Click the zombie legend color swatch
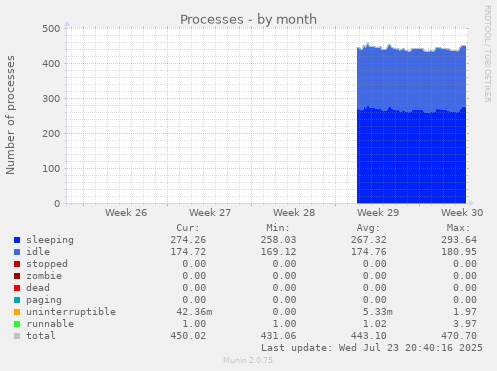Screen dimensions: 497x371 [x=17, y=276]
